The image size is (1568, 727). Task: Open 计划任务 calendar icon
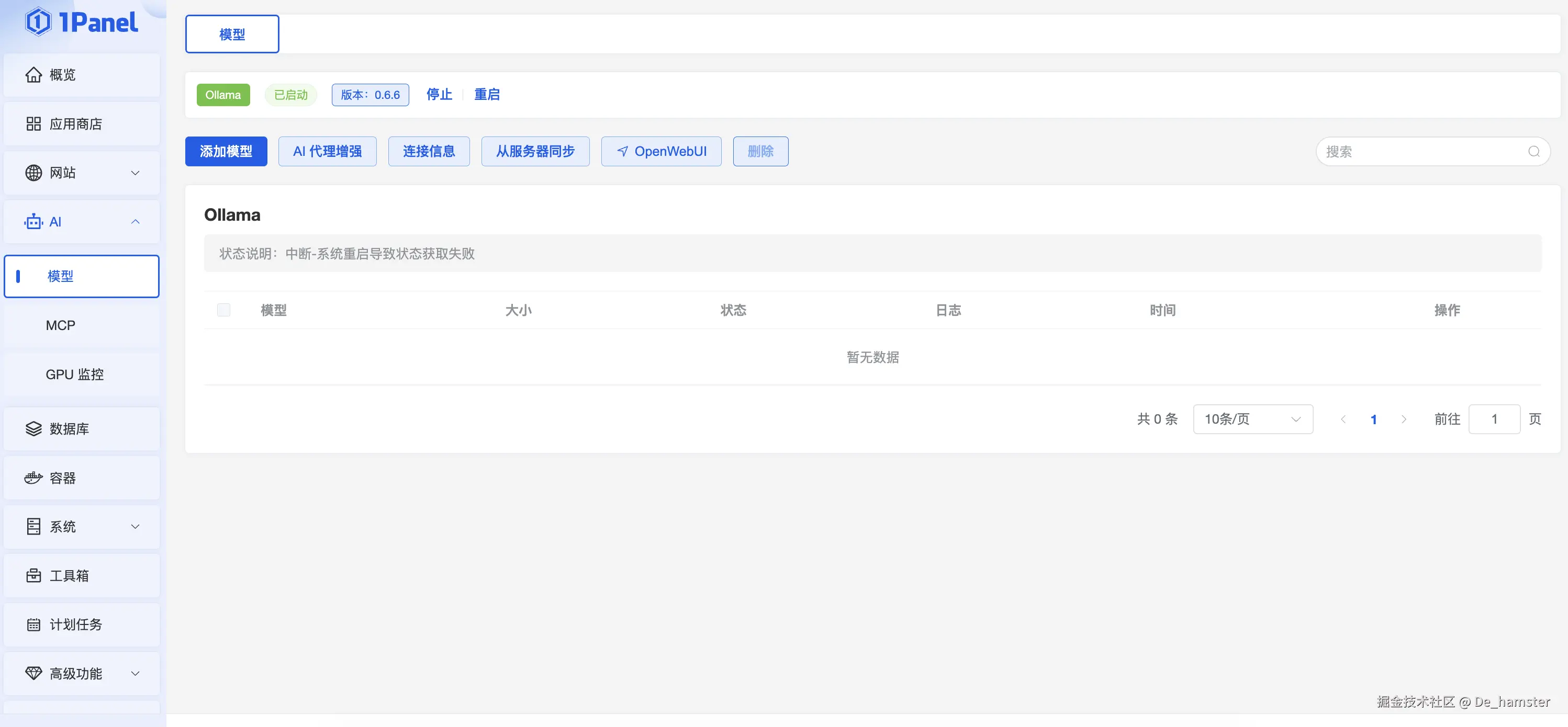tap(33, 625)
